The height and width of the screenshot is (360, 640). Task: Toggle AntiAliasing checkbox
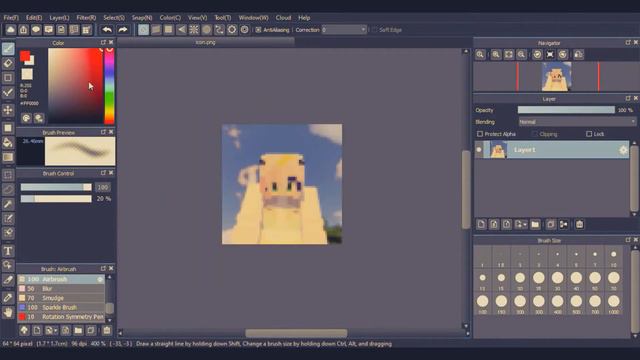point(258,30)
